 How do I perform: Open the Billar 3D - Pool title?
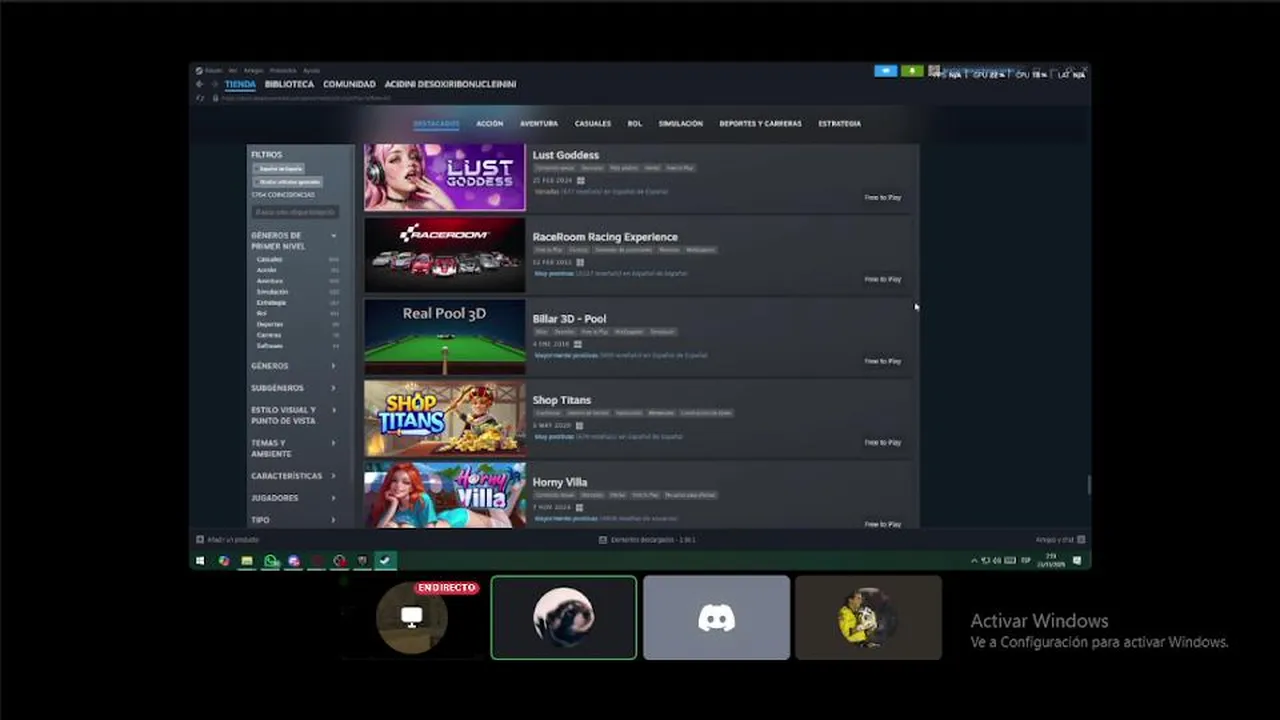tap(569, 319)
